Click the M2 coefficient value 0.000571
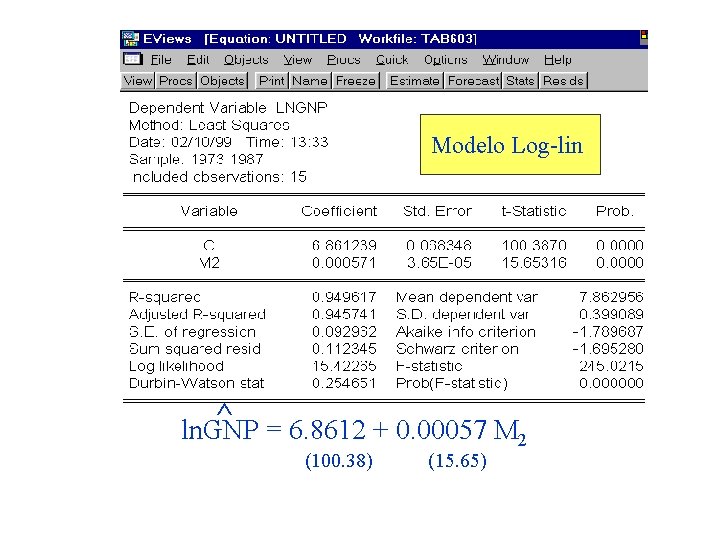720x540 pixels. click(x=344, y=263)
